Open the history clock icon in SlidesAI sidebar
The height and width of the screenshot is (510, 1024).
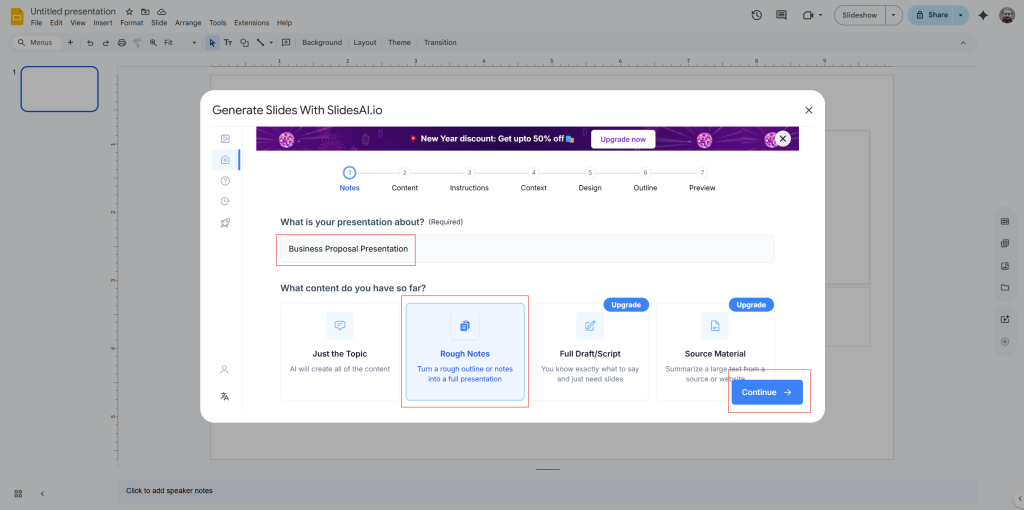point(225,201)
